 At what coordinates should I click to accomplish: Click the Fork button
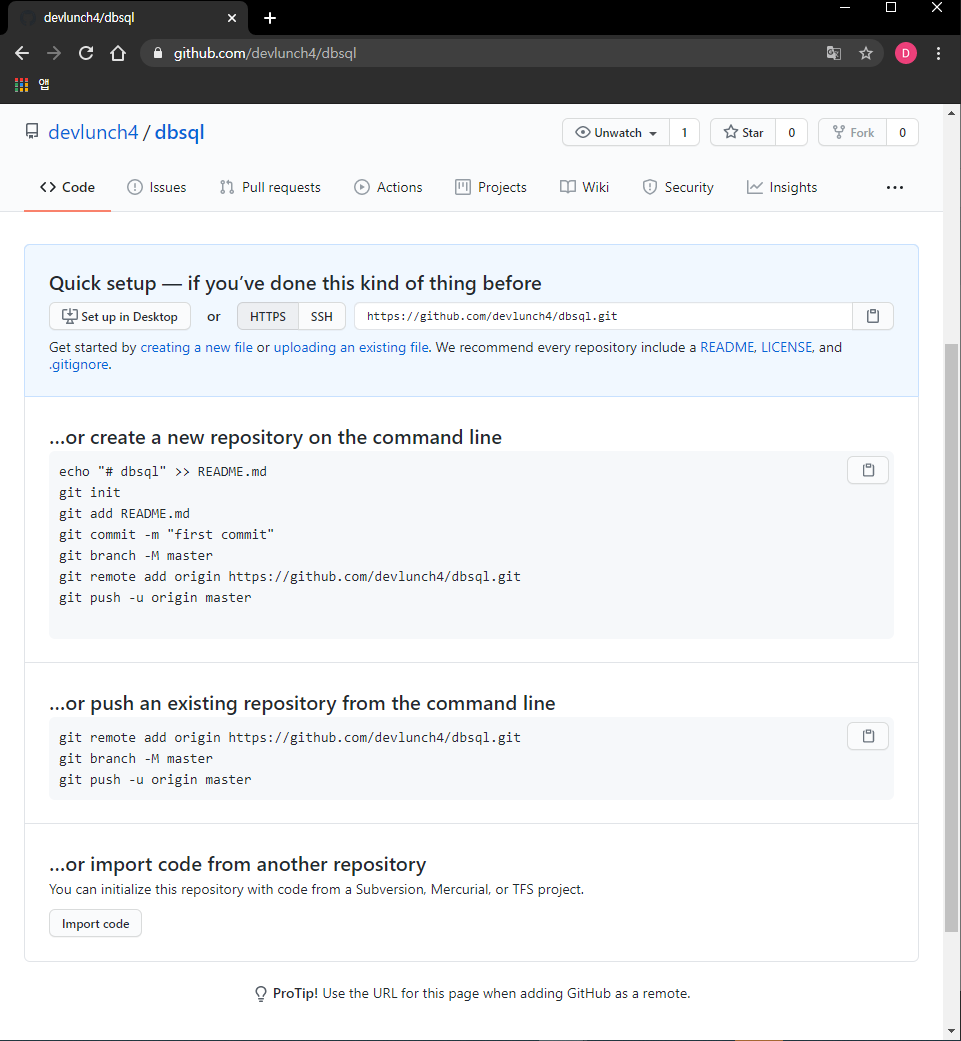(853, 132)
